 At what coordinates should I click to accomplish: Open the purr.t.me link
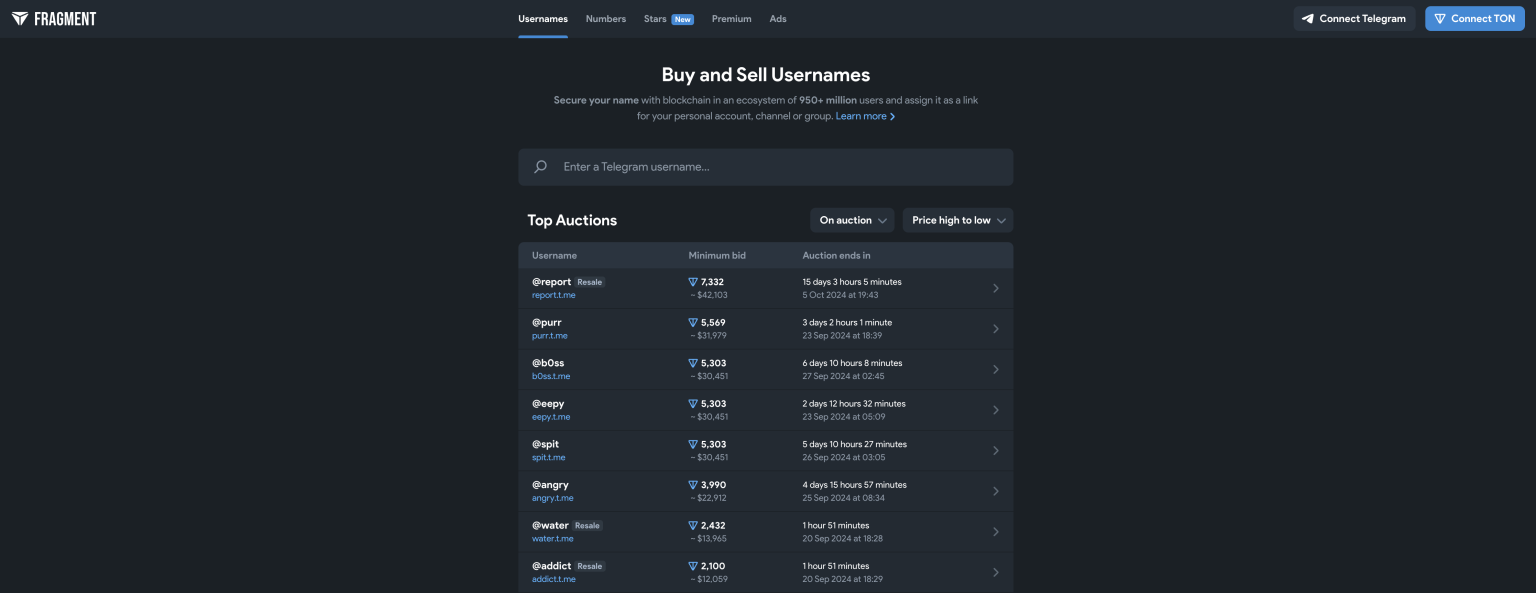[550, 336]
